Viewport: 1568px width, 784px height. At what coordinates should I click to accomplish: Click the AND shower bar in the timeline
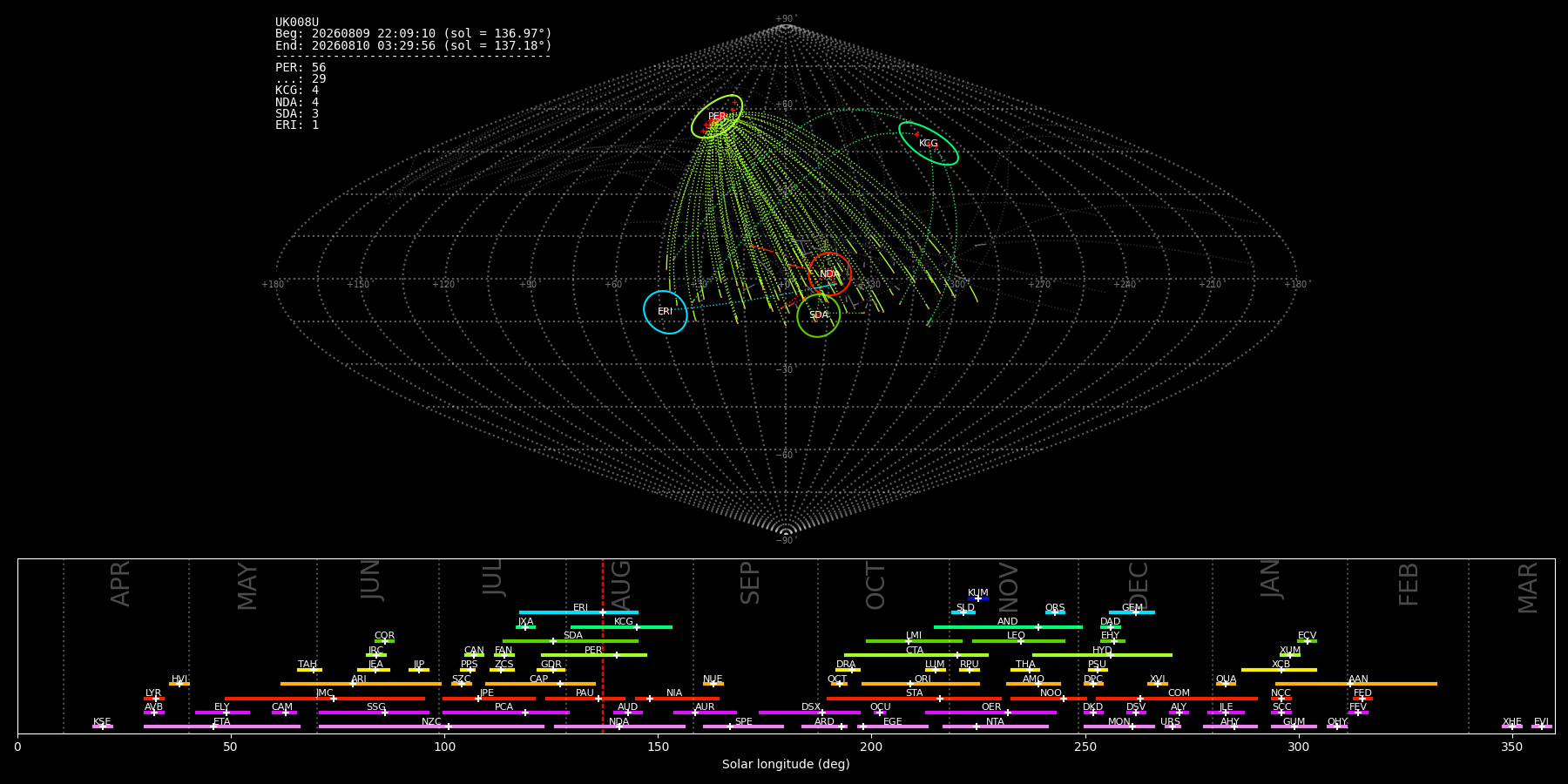click(x=1008, y=627)
